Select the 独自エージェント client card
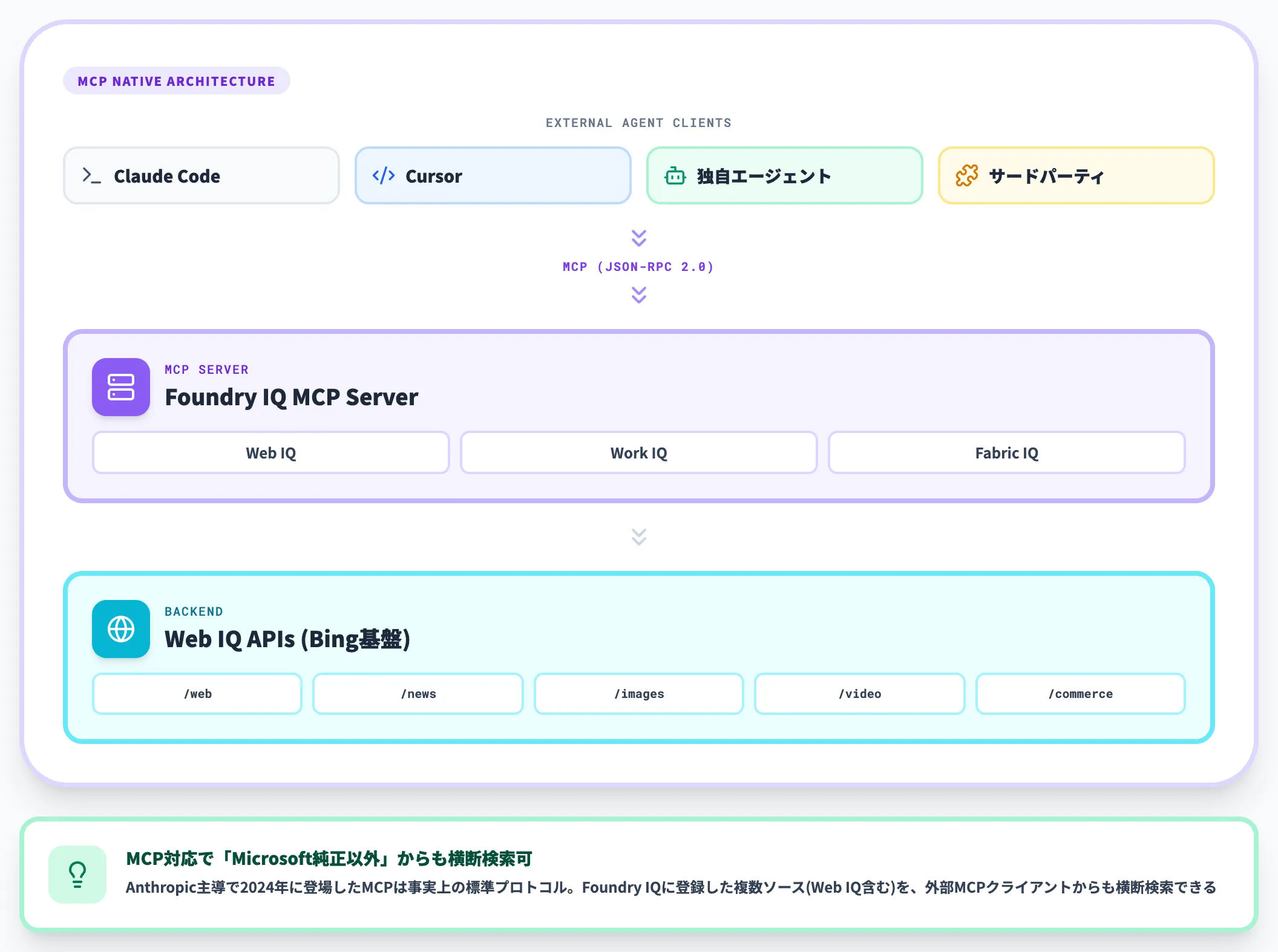The image size is (1278, 952). pos(785,175)
